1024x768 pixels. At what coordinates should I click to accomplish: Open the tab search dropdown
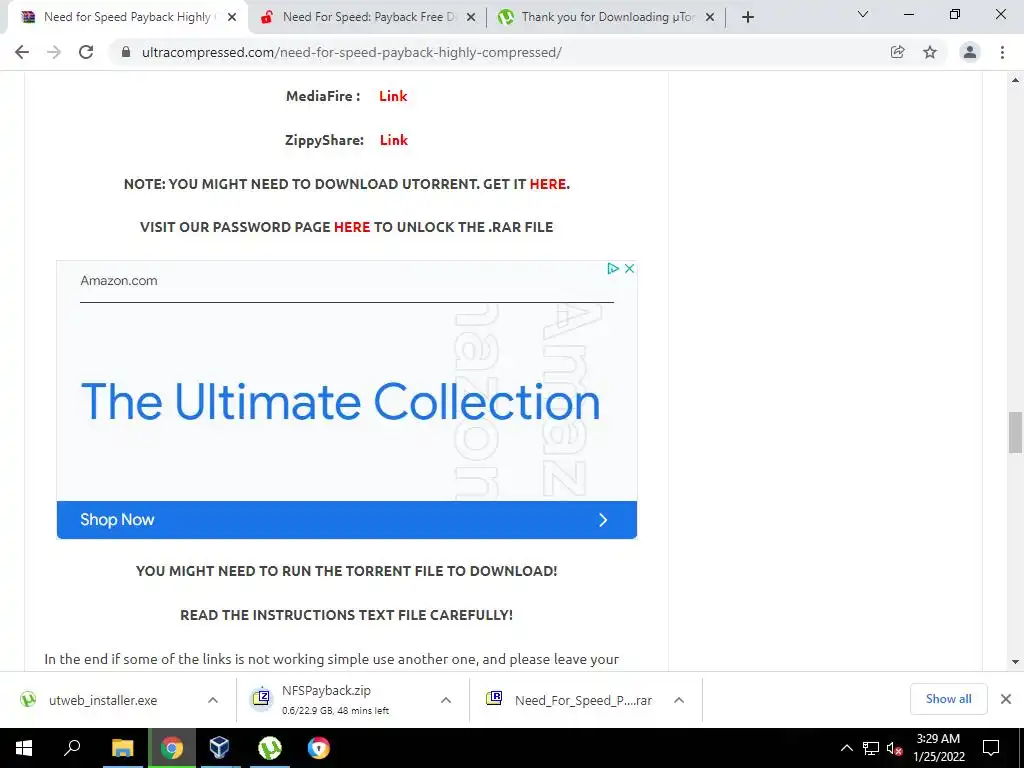pyautogui.click(x=863, y=14)
